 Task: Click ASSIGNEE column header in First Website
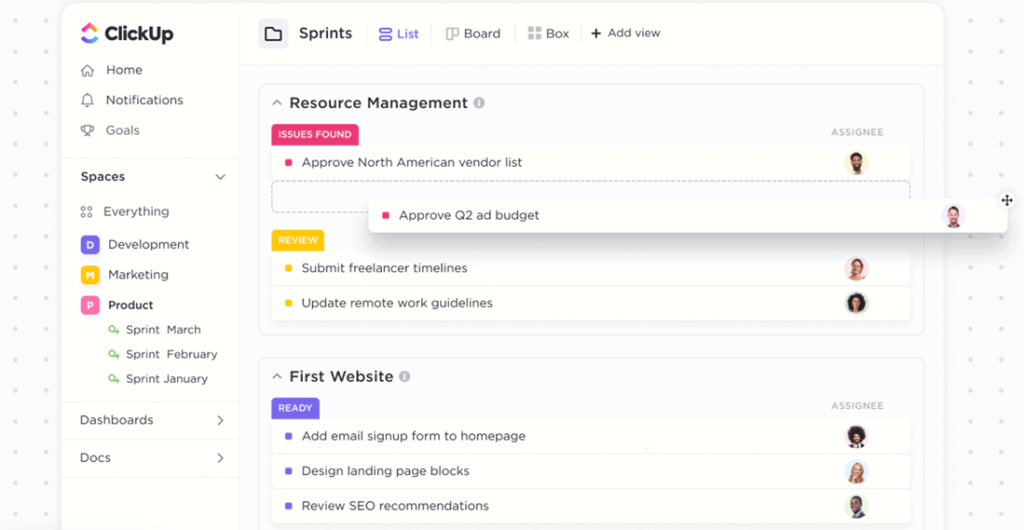point(857,406)
